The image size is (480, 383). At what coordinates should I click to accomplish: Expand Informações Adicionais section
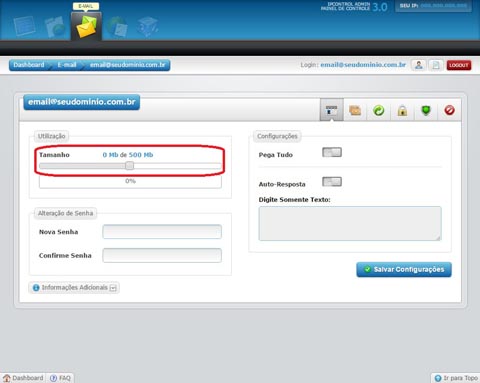(x=74, y=287)
